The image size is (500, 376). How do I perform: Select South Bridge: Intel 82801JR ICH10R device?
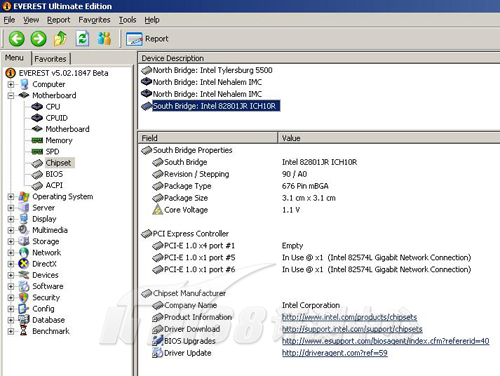point(216,106)
